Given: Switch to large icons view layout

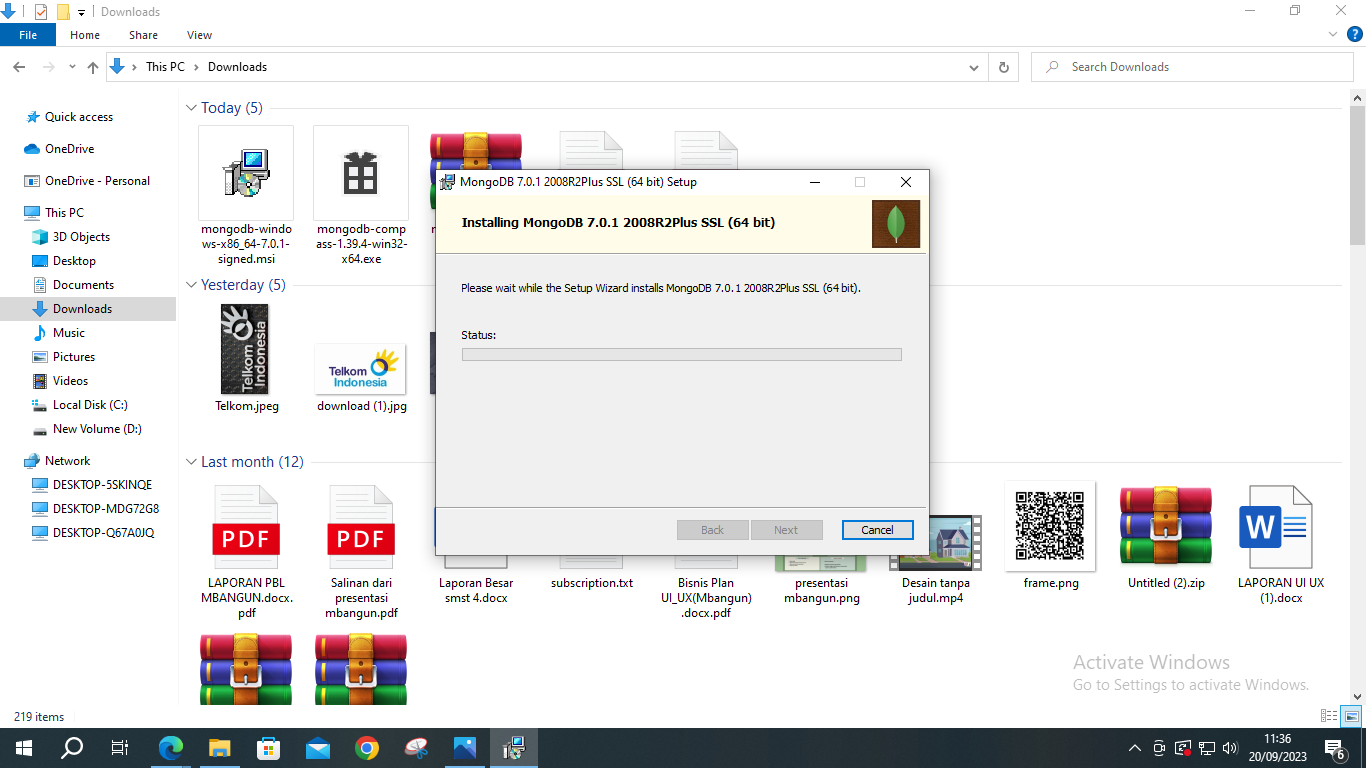Looking at the screenshot, I should 1351,716.
